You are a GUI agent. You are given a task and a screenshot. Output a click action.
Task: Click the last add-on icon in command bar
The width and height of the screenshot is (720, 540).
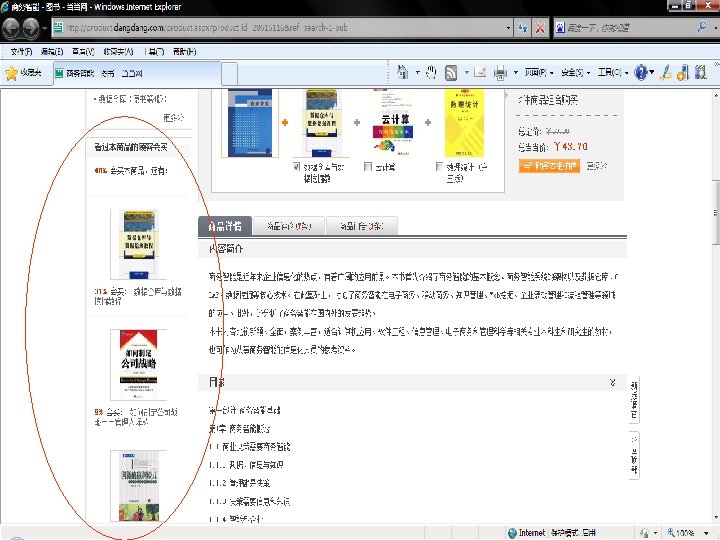tap(700, 73)
